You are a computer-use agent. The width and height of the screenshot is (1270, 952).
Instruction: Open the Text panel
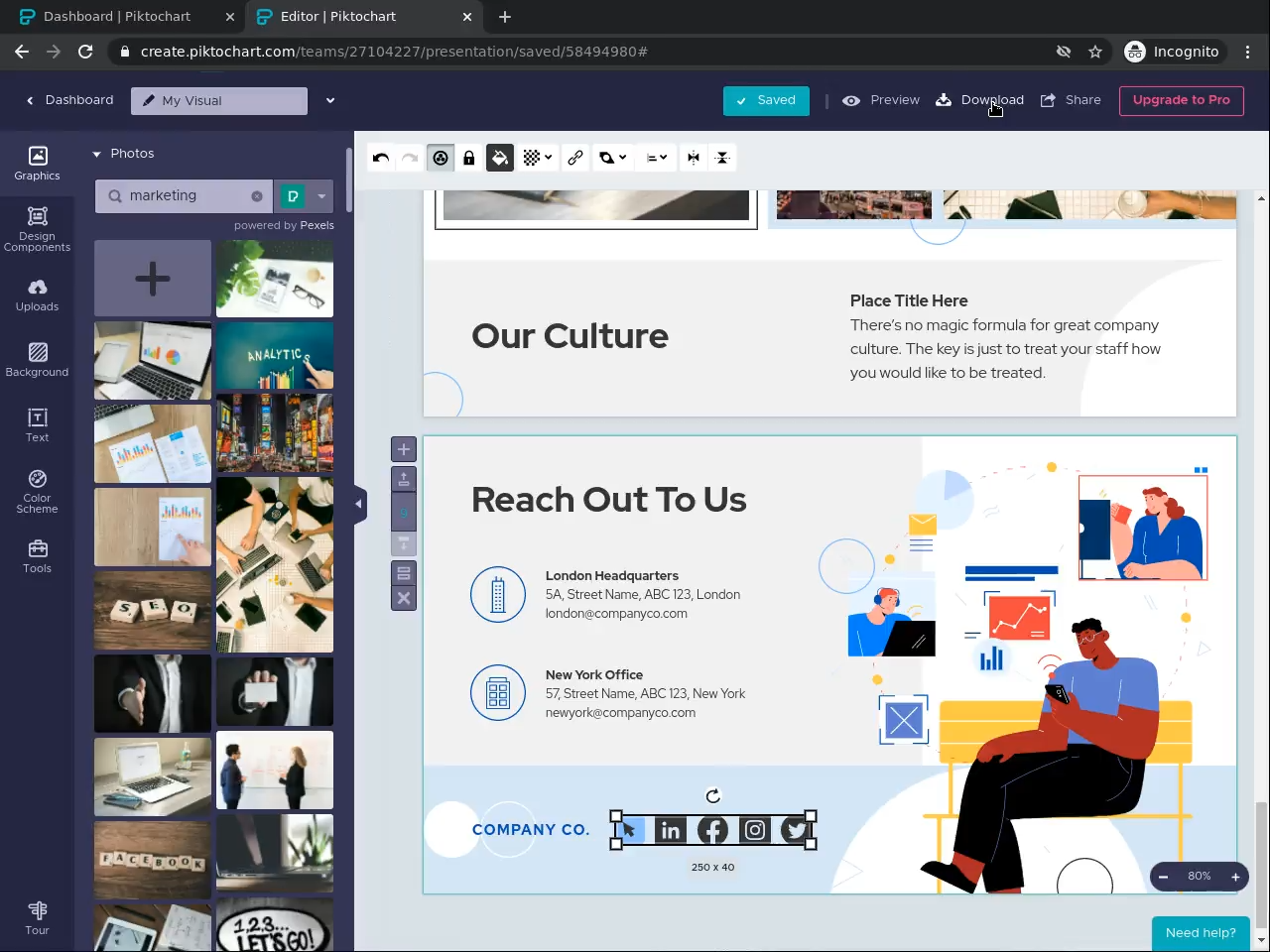coord(37,425)
